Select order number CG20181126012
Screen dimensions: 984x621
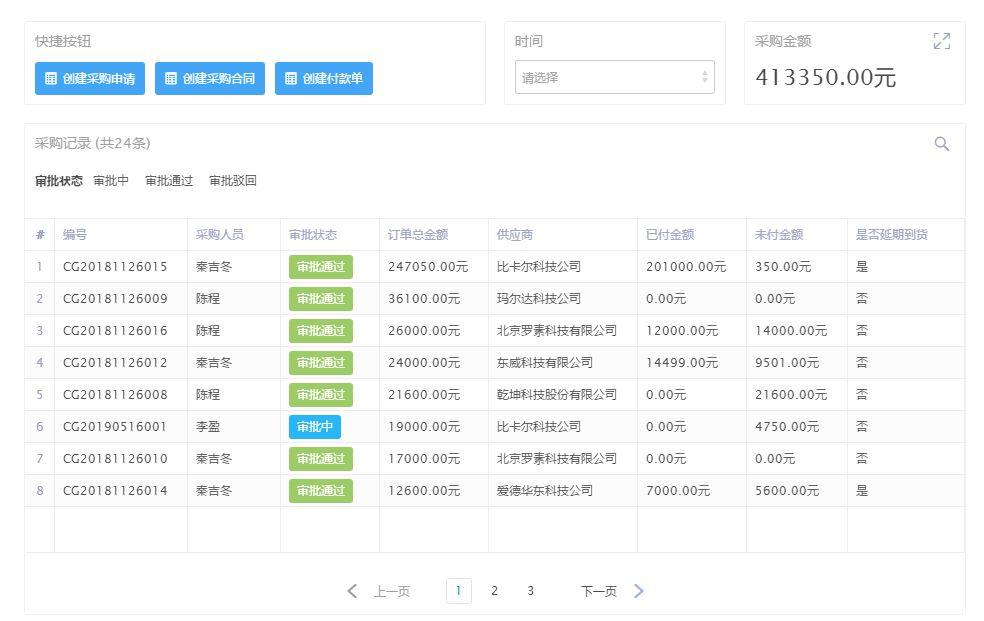click(x=115, y=363)
